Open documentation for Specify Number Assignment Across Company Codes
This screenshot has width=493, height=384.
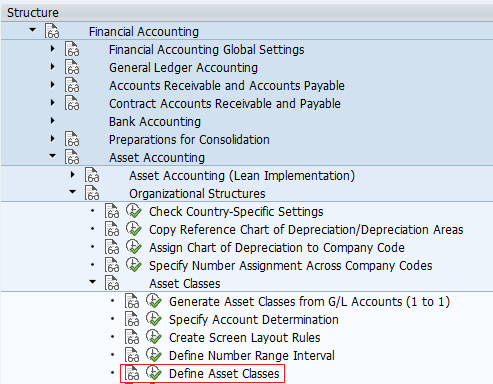112,265
